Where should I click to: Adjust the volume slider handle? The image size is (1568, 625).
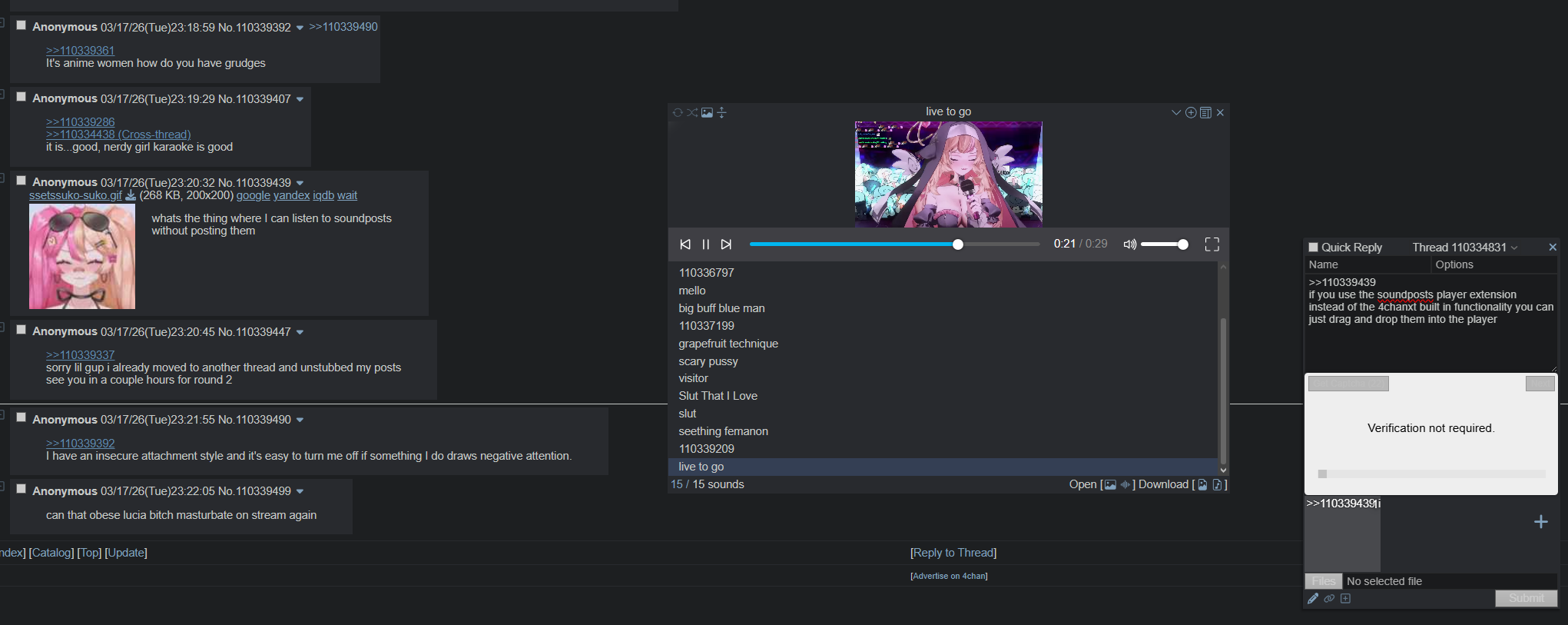tap(1183, 244)
